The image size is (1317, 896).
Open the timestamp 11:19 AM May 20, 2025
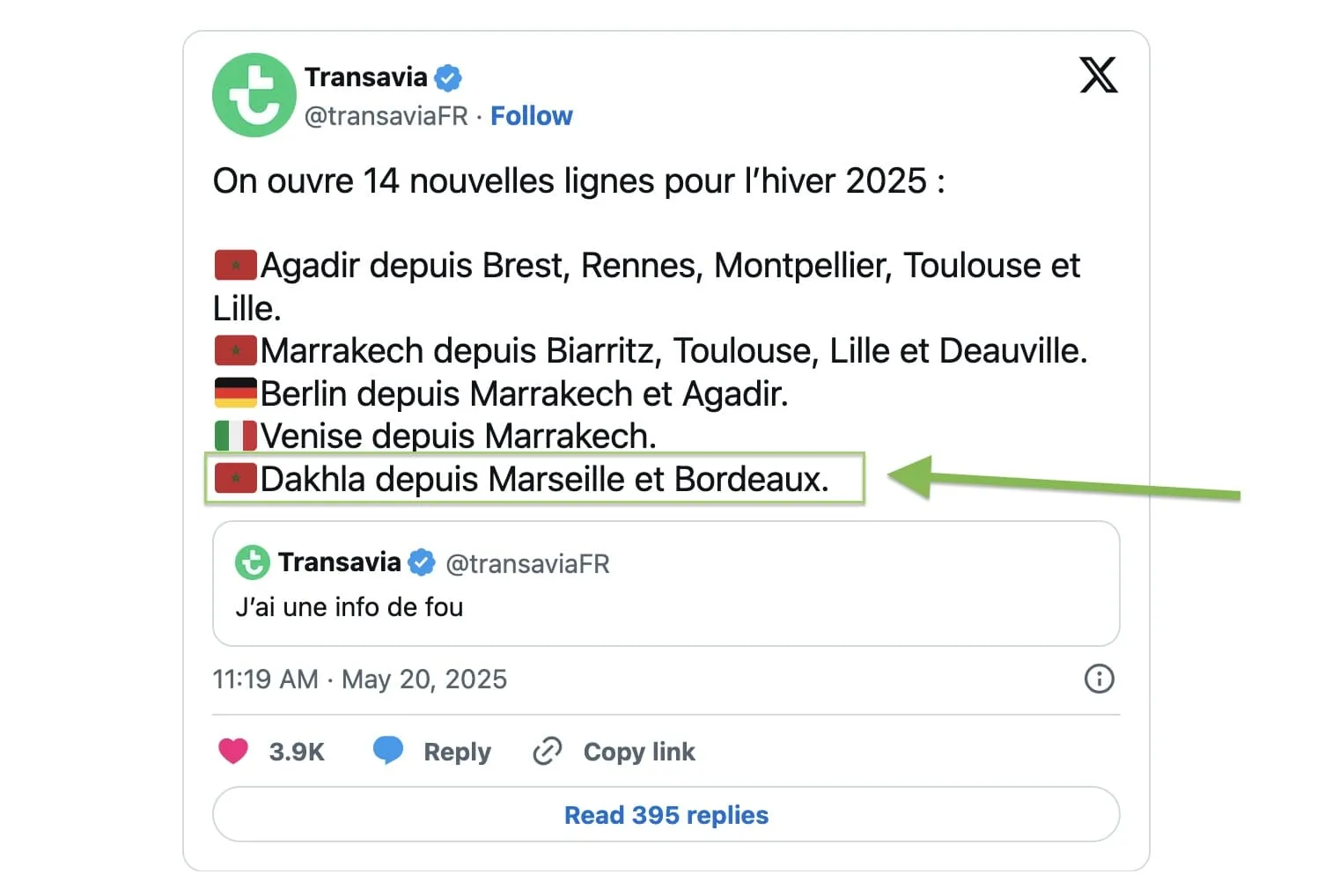[x=359, y=679]
